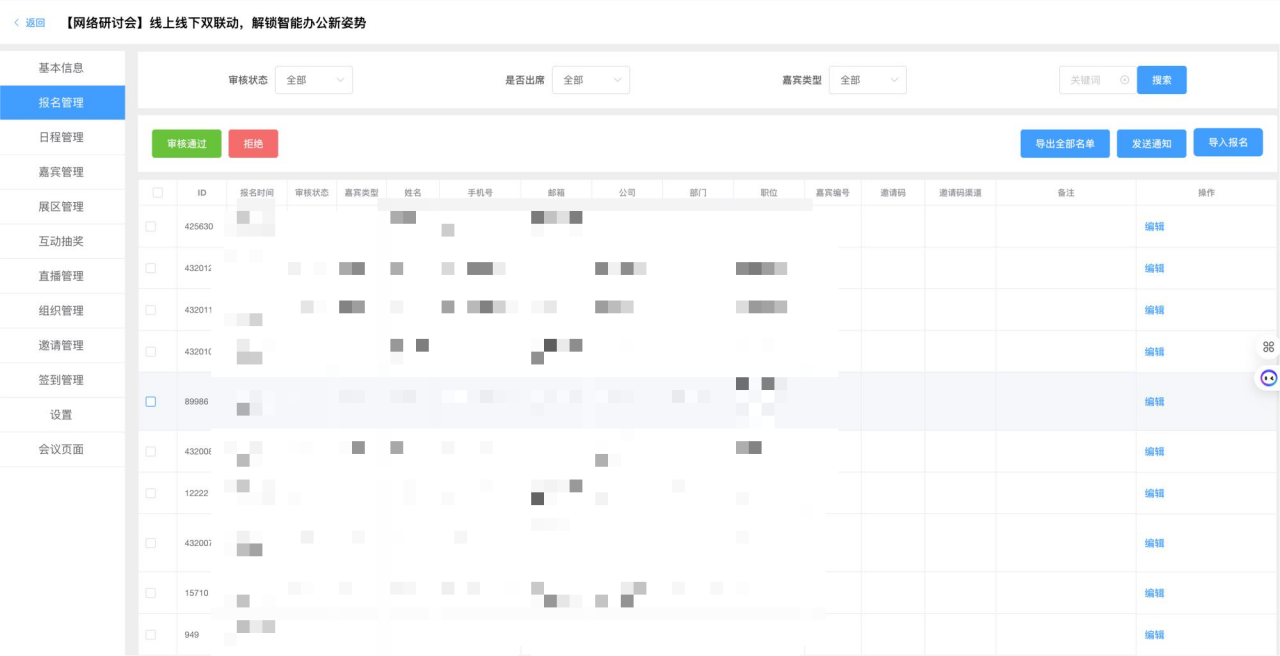Open 直播管理 in the sidebar

[61, 276]
